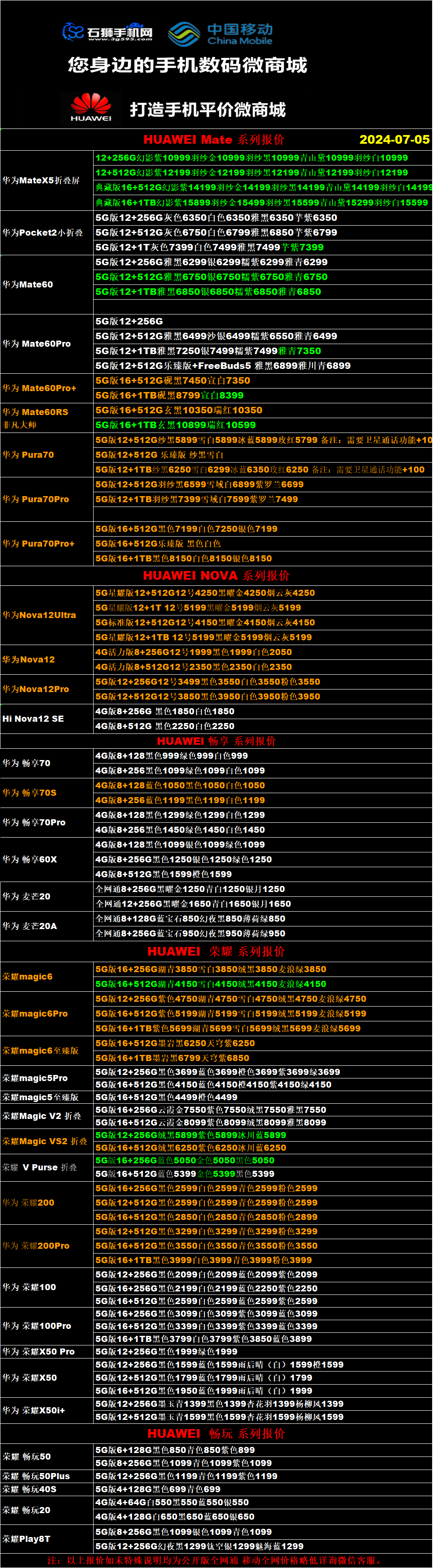Click the 石狮手机网 logo
433x1568 pixels.
(x=107, y=32)
